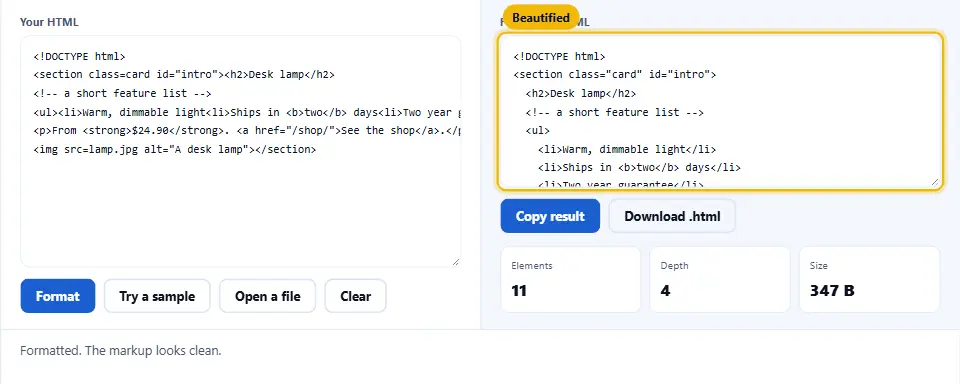Click input line starting '<p>From <strong>$24.90'

pyautogui.click(x=247, y=130)
